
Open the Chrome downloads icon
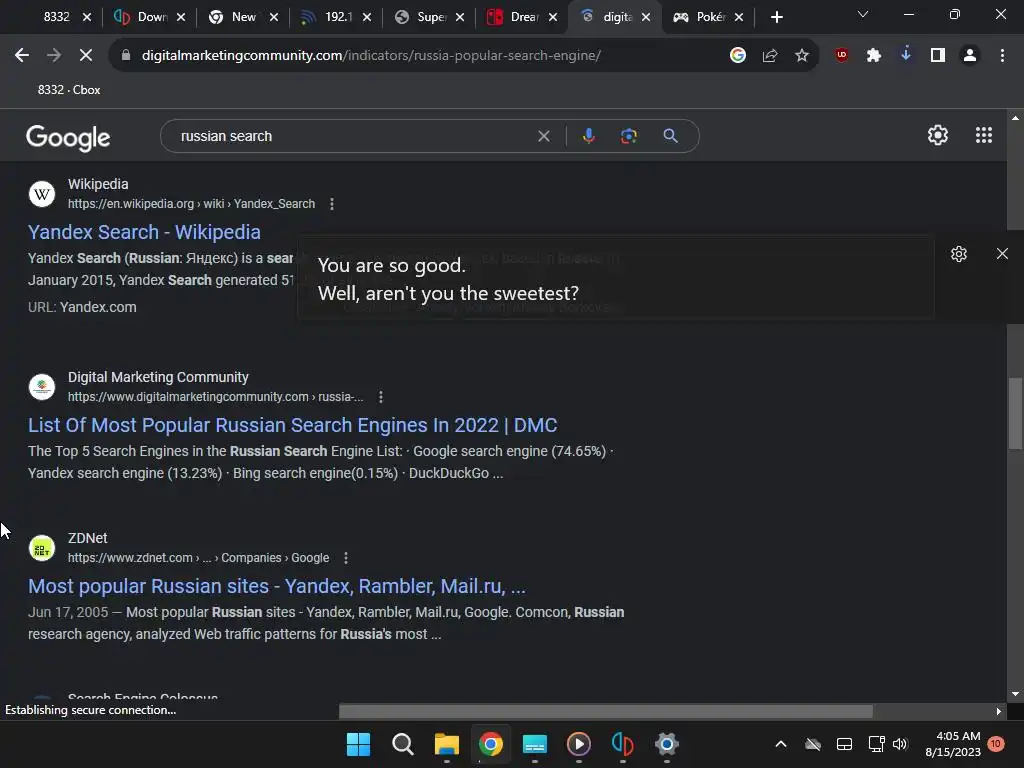906,56
